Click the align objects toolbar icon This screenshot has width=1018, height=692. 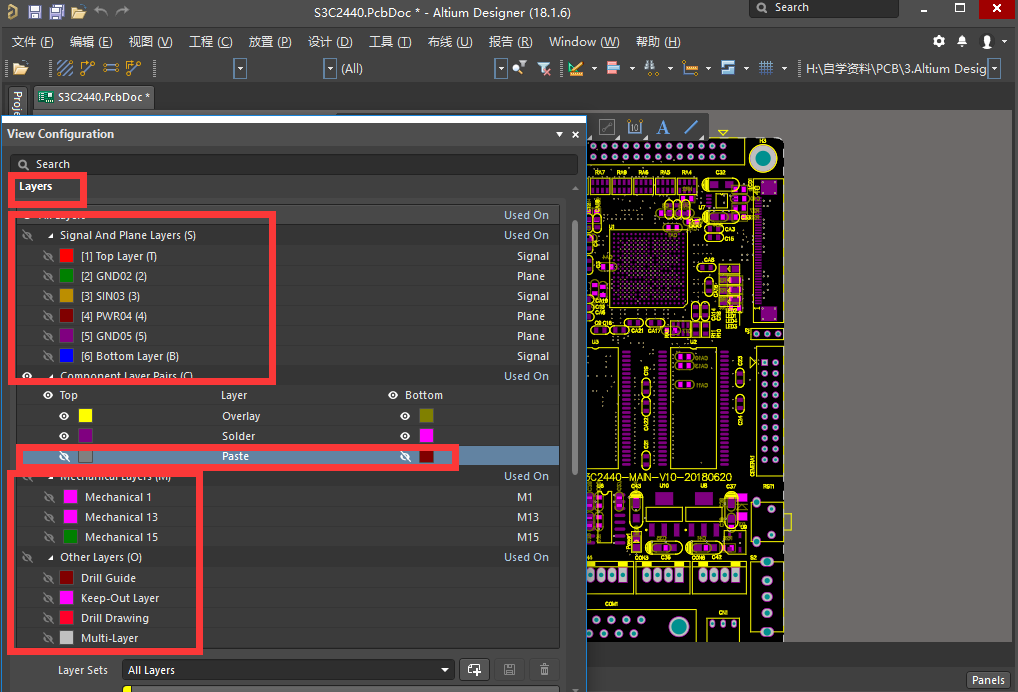614,68
